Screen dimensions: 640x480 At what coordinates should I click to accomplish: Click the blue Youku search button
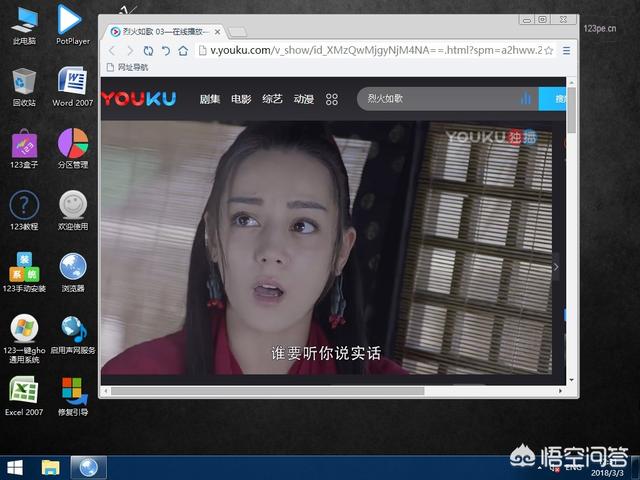coord(552,98)
